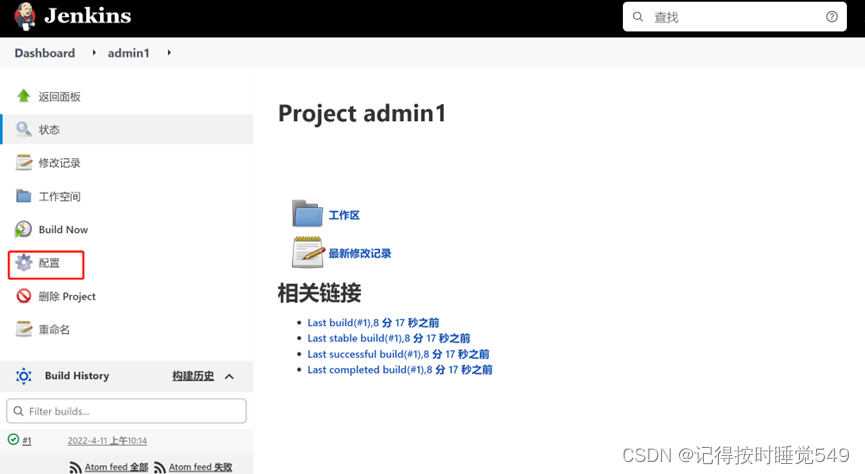Open 配置 in the sidebar
The height and width of the screenshot is (474, 865).
click(x=49, y=263)
